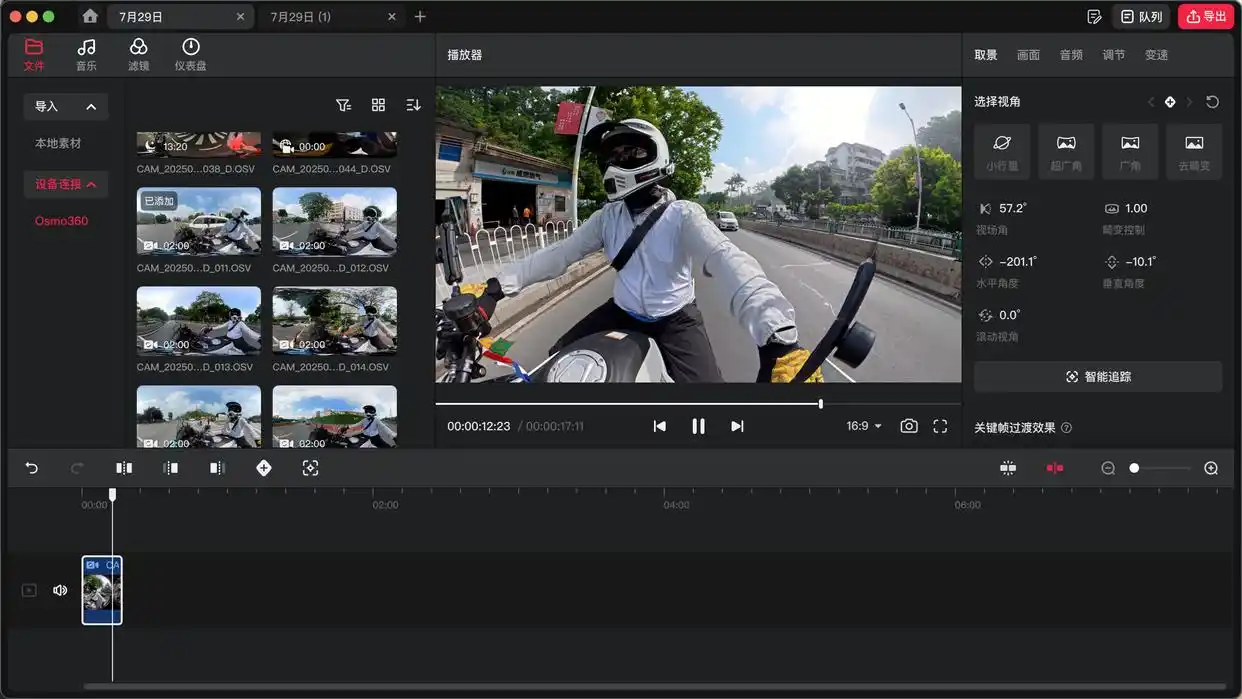Screen dimensions: 1242x699
Task: Enter fullscreen preview mode
Action: click(x=940, y=425)
